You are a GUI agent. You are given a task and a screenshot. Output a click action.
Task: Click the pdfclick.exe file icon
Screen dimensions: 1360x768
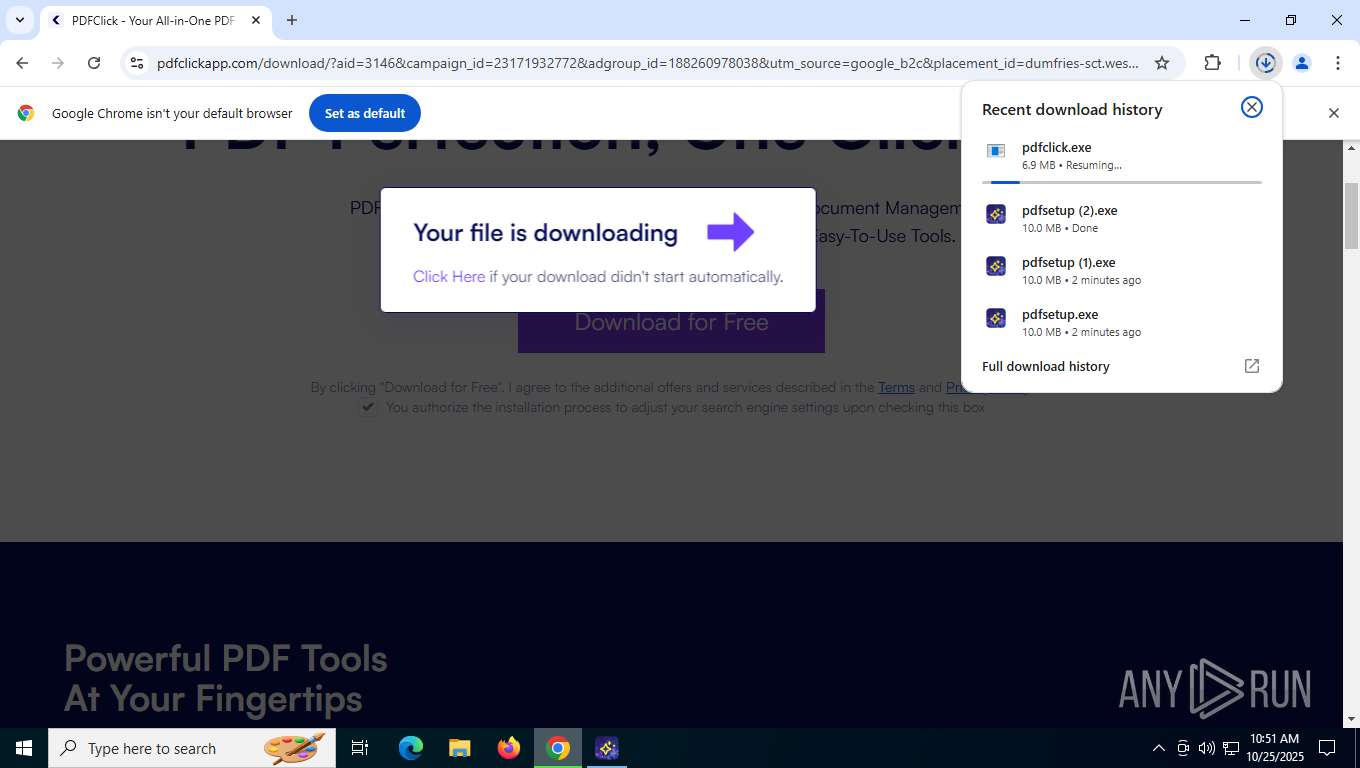click(x=996, y=151)
